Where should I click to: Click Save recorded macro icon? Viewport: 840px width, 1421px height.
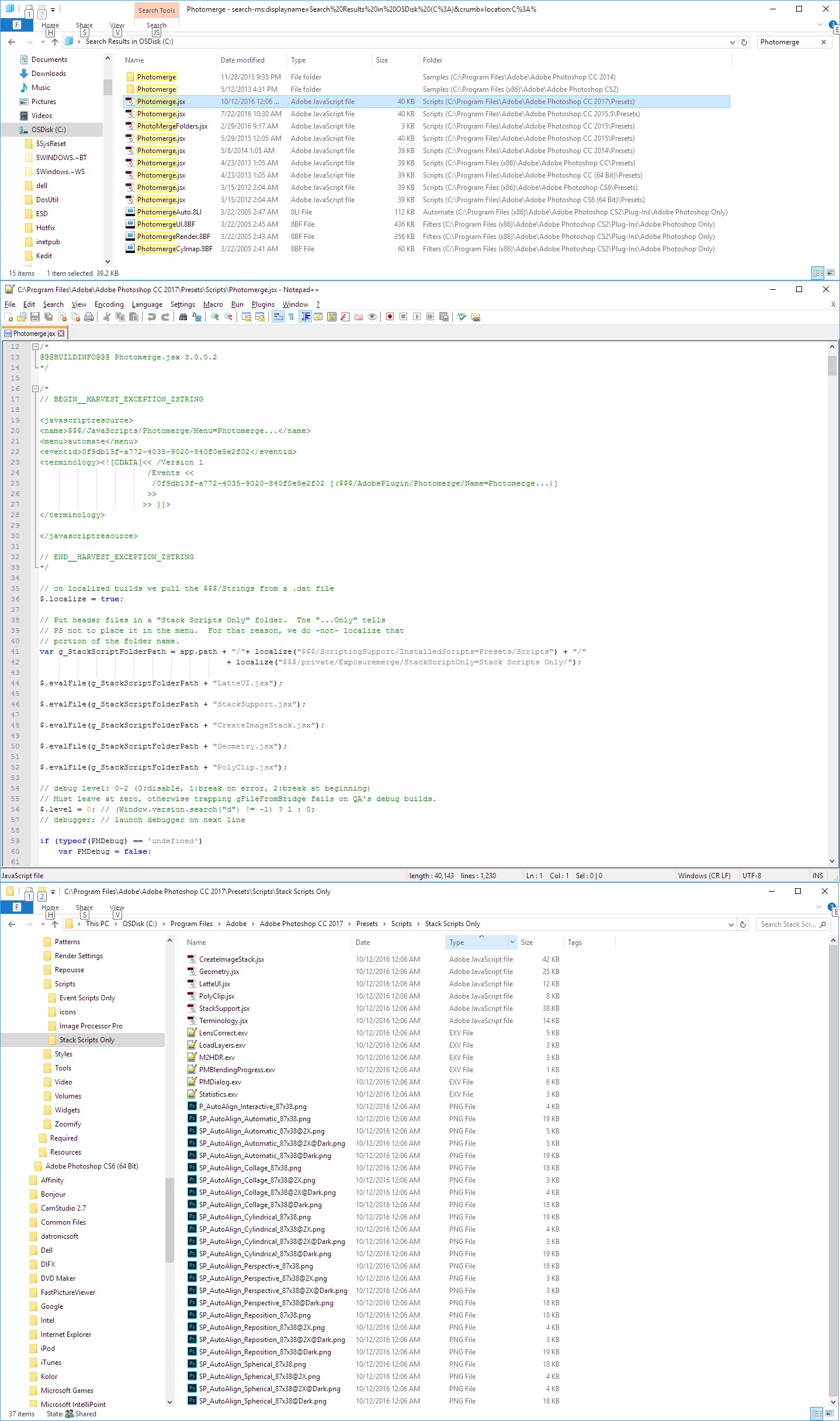click(443, 317)
